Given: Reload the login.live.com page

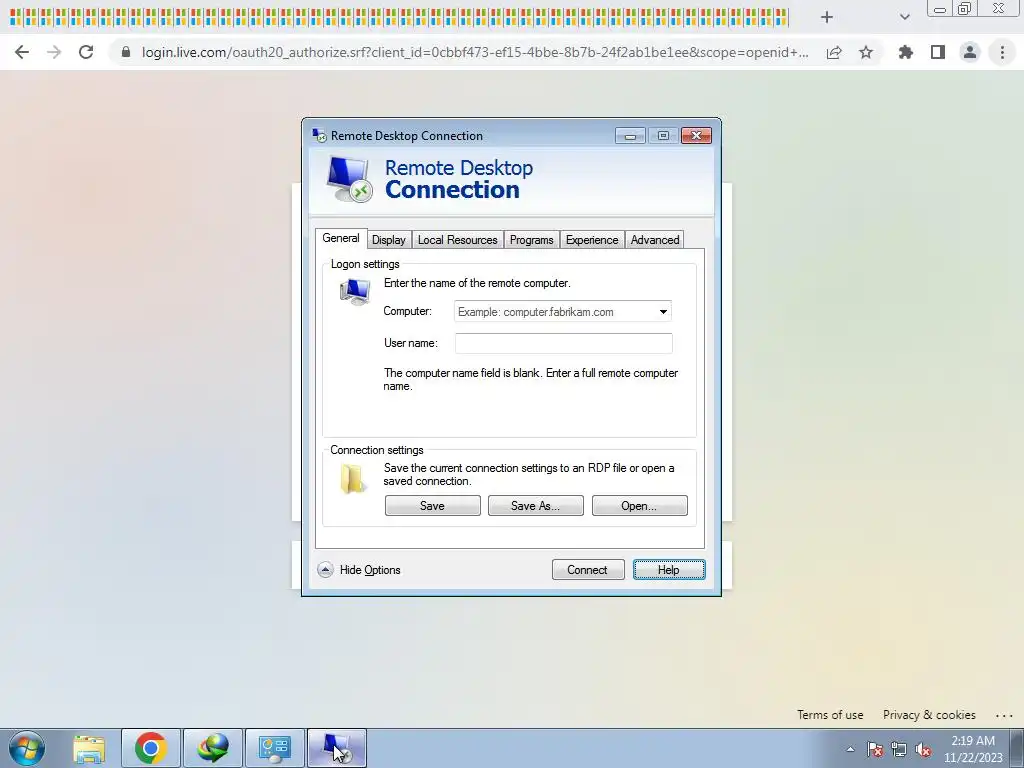Looking at the screenshot, I should coord(86,52).
